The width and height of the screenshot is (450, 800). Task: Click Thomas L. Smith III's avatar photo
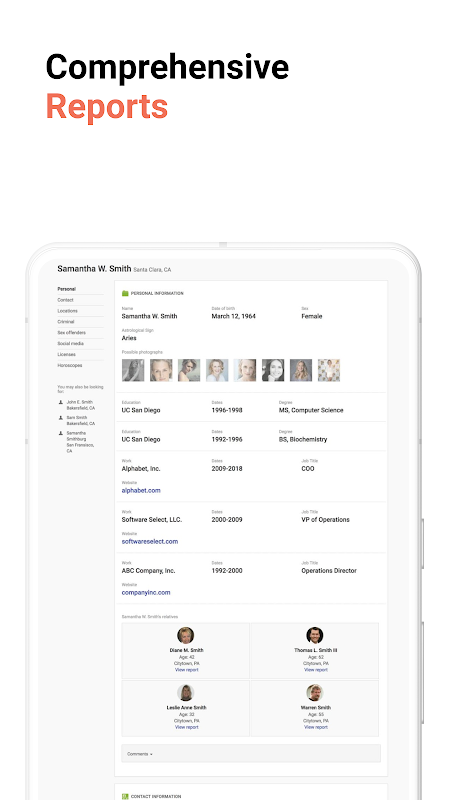click(x=315, y=635)
